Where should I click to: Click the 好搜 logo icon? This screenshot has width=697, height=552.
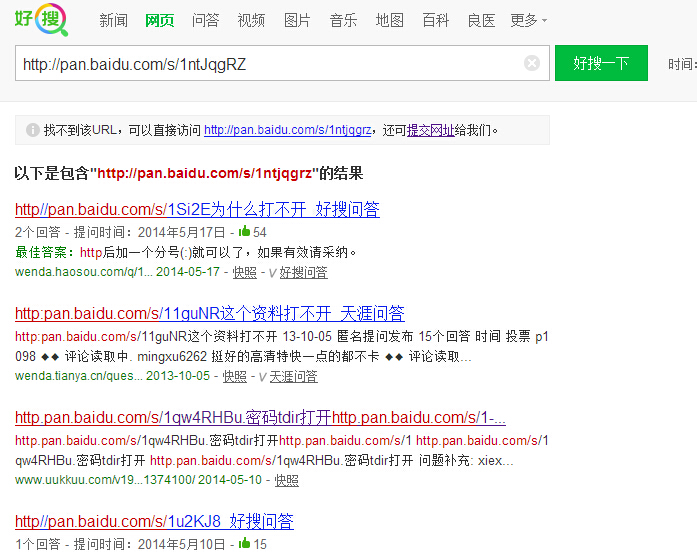pyautogui.click(x=41, y=20)
